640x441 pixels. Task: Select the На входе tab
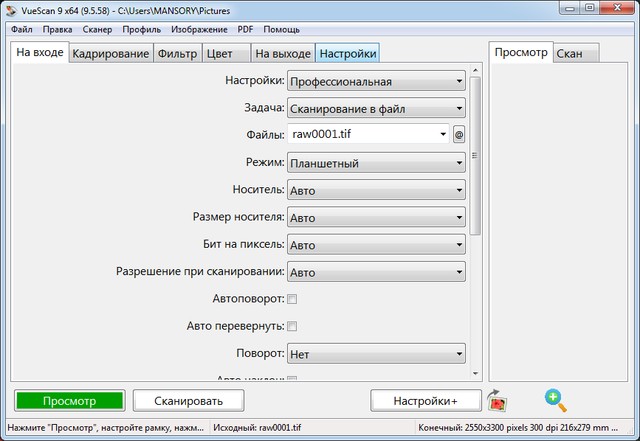point(40,52)
